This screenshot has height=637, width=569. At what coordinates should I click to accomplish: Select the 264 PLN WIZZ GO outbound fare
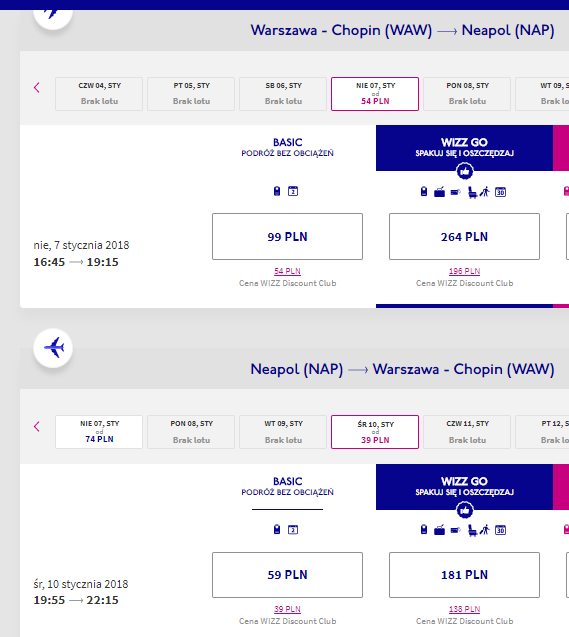click(464, 236)
